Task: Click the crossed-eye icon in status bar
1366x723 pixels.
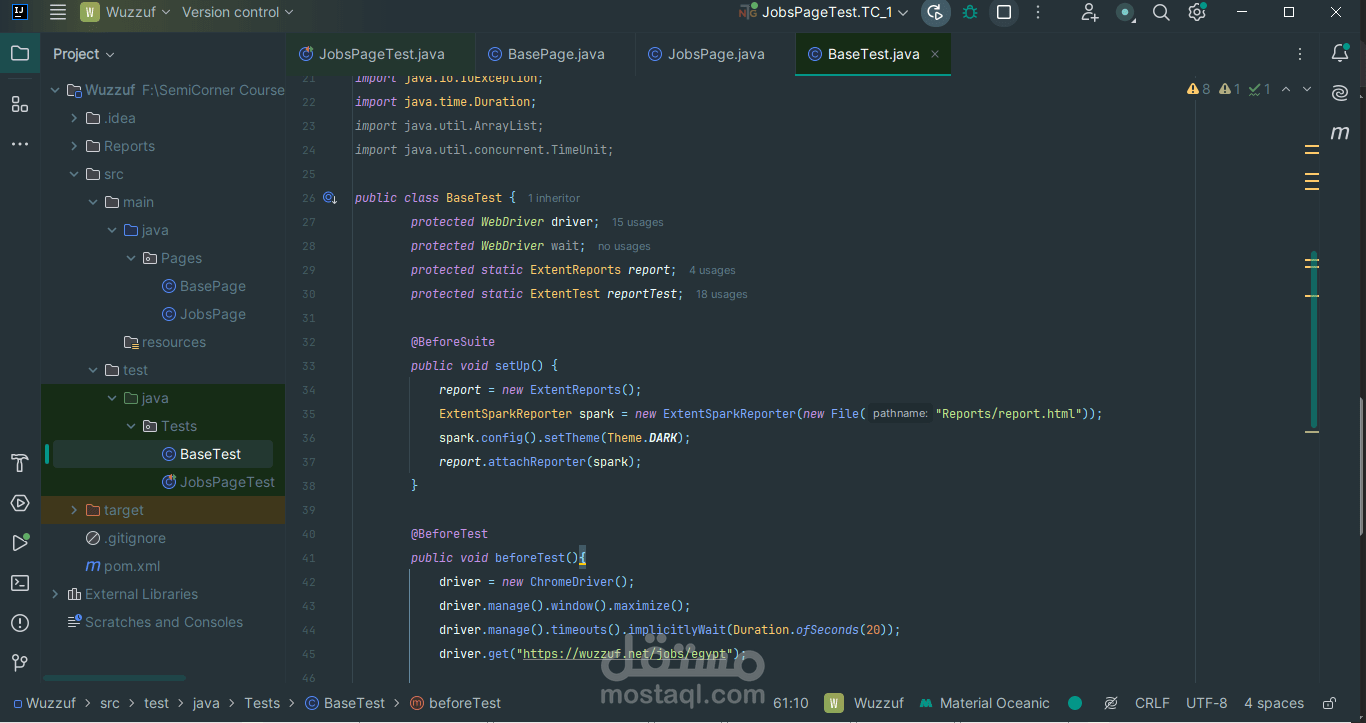Action: click(1110, 703)
